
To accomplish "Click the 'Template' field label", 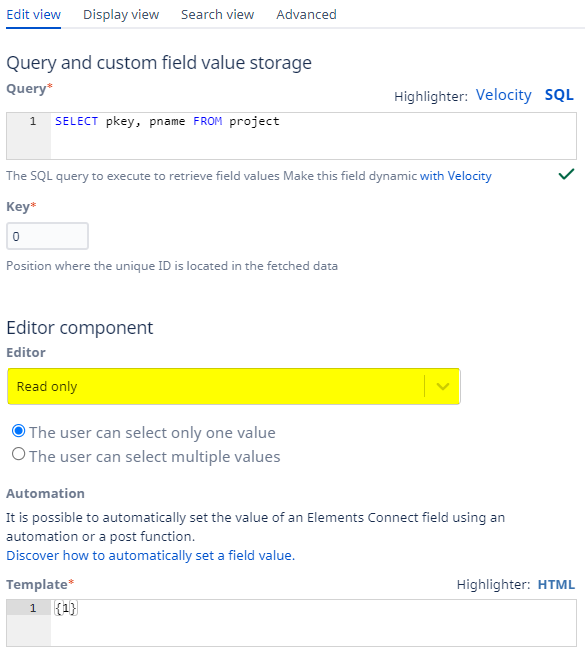I will pos(40,584).
